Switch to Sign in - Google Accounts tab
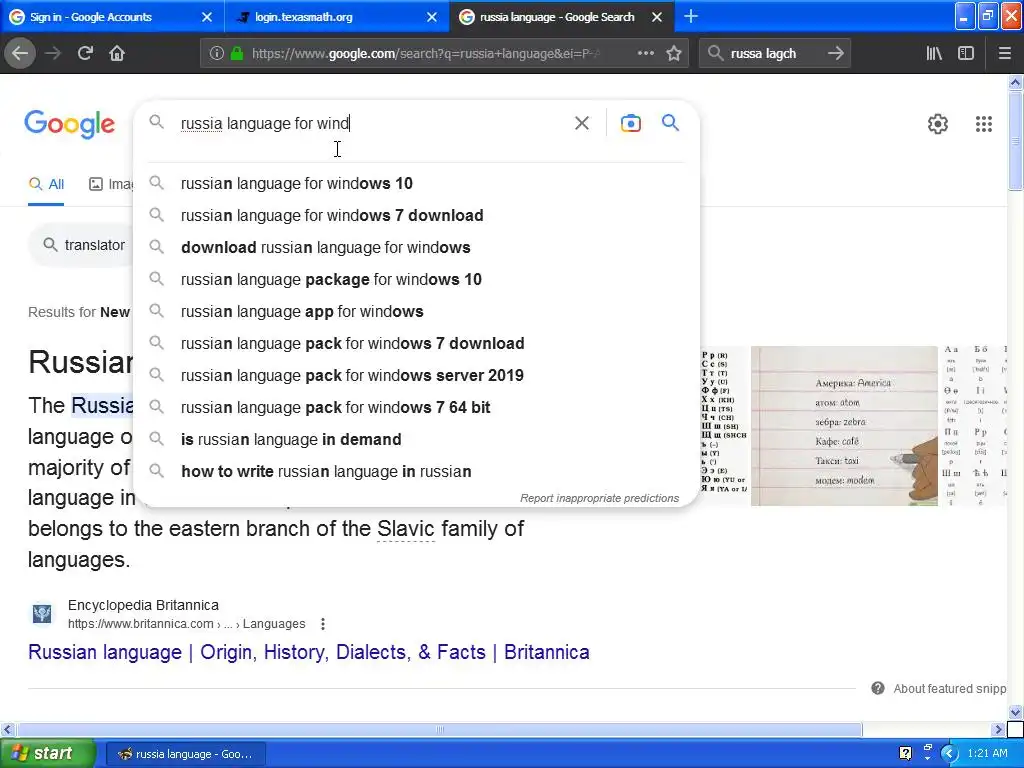Image resolution: width=1024 pixels, height=768 pixels. pos(111,17)
